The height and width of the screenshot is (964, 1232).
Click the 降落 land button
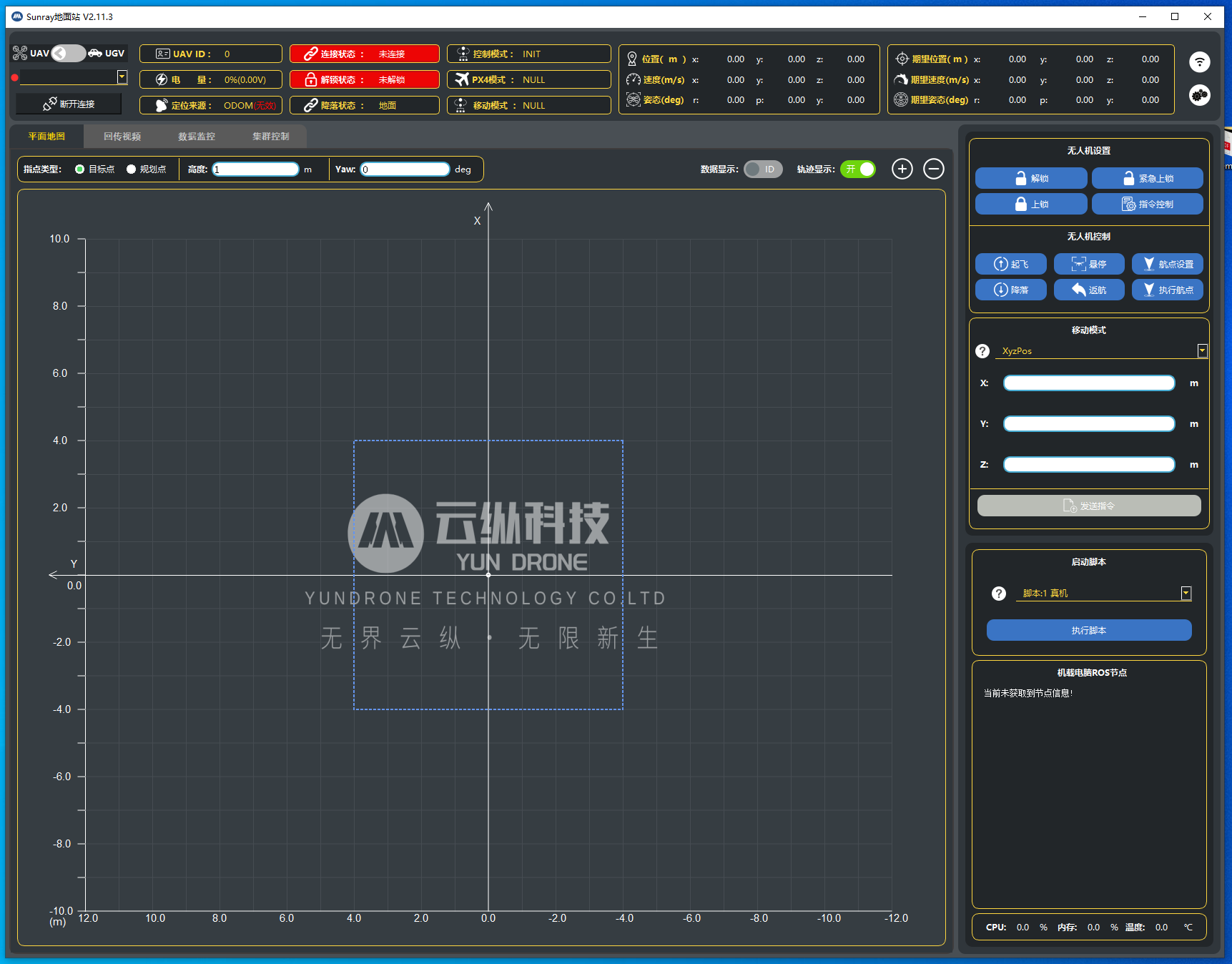(x=1011, y=290)
